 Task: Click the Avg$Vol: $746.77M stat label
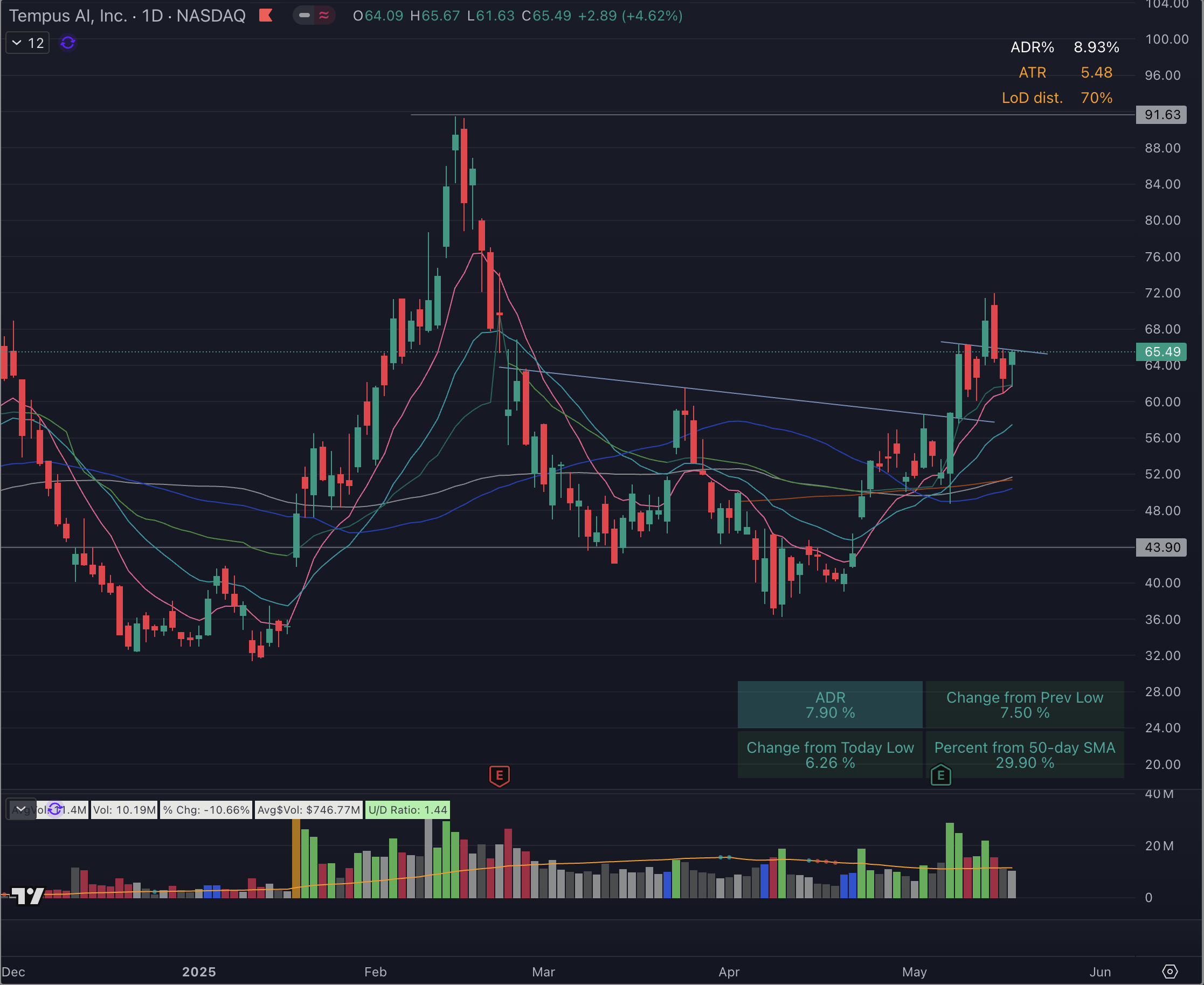(308, 810)
